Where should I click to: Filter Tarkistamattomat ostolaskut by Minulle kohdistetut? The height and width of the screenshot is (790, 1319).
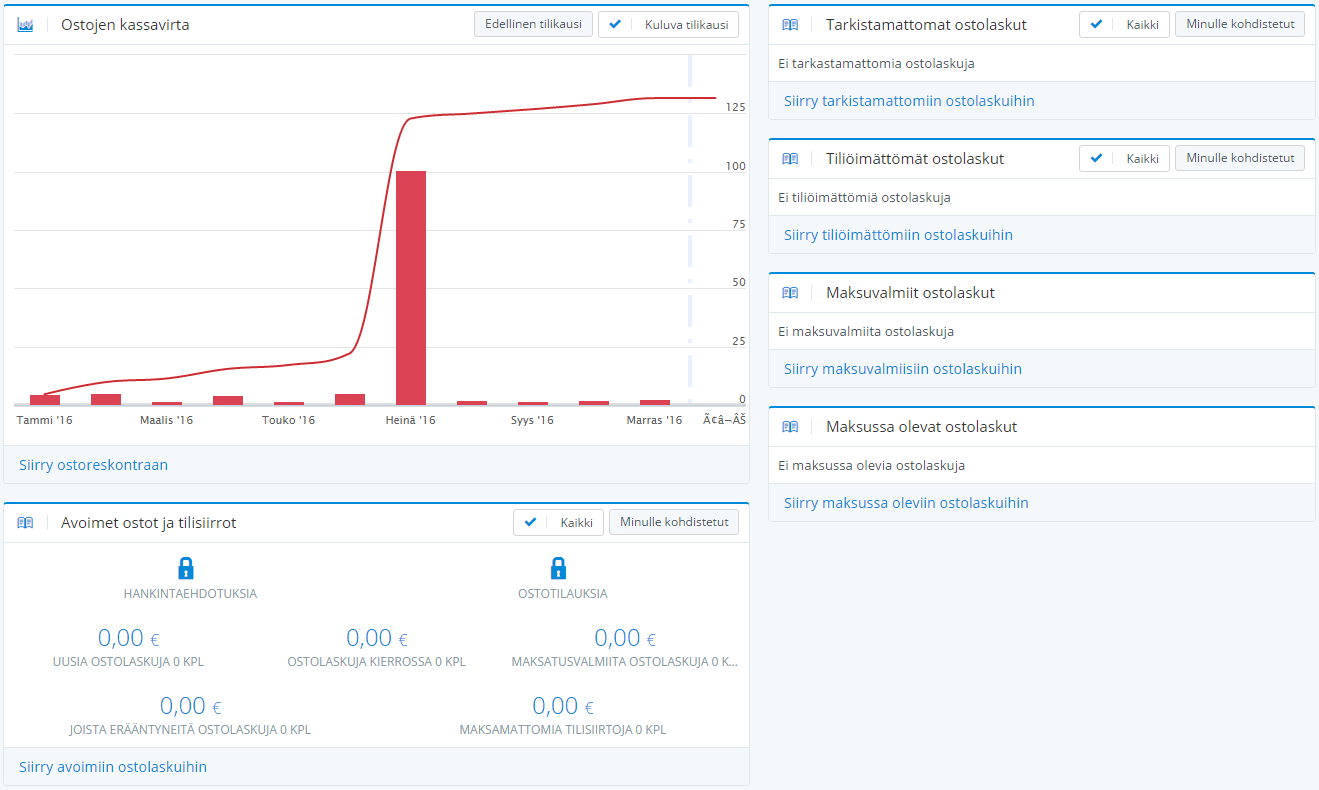1239,24
